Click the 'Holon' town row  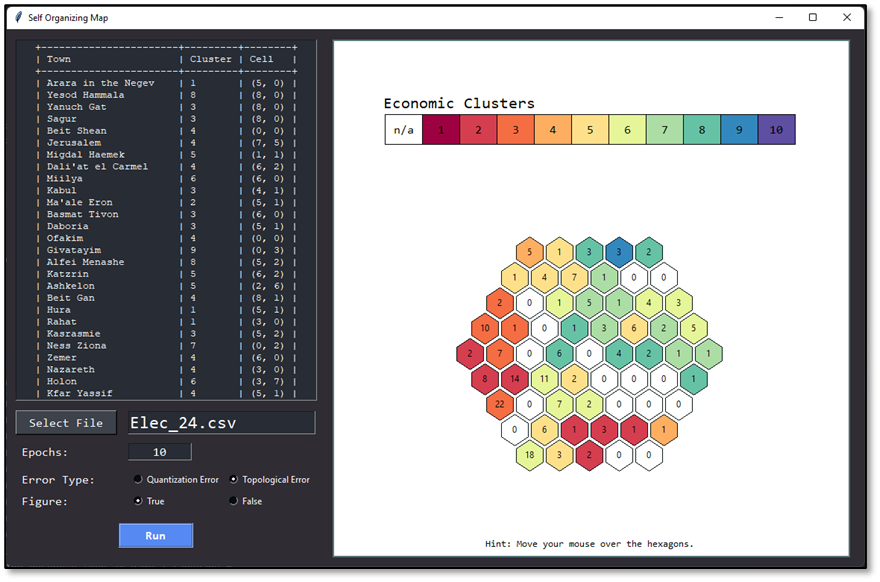[166, 381]
